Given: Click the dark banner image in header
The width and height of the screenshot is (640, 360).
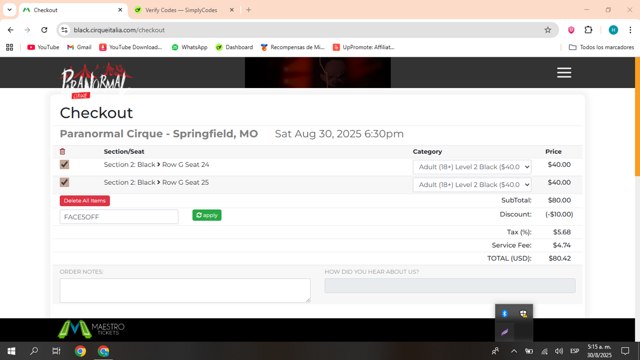Looking at the screenshot, I should pyautogui.click(x=318, y=73).
